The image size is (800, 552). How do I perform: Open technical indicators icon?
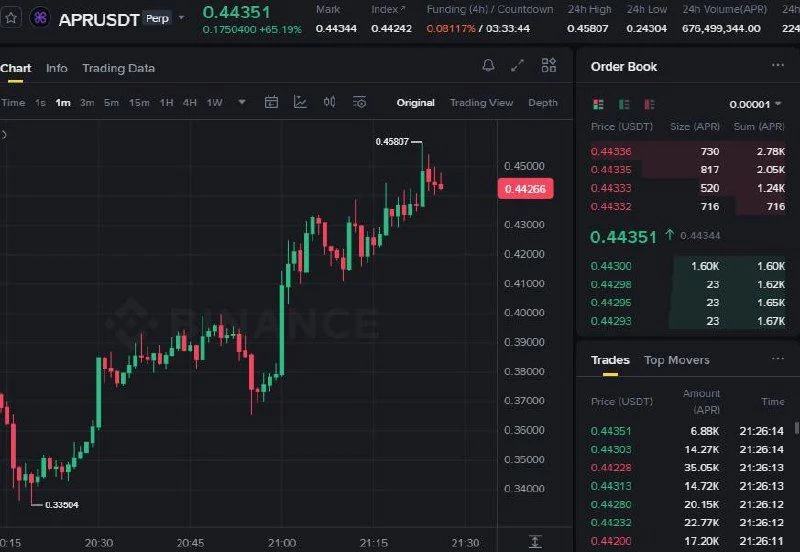tap(301, 102)
